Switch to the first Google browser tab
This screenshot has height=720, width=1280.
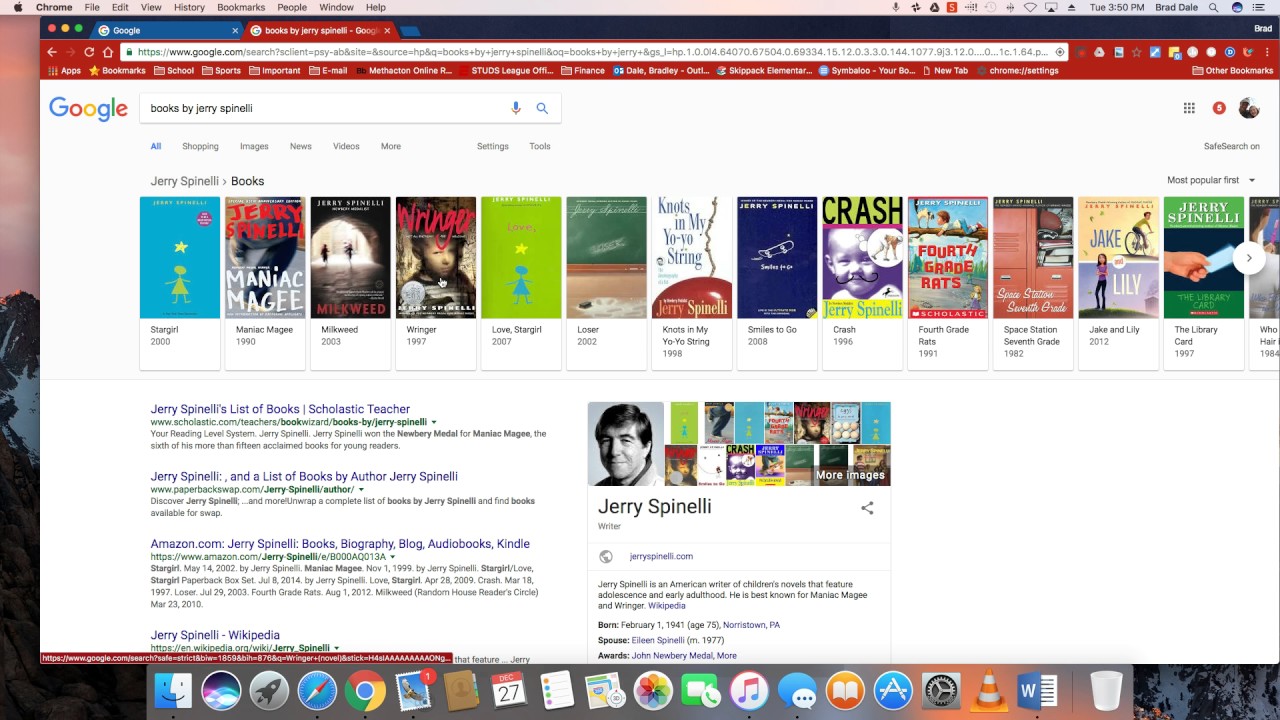click(x=166, y=30)
